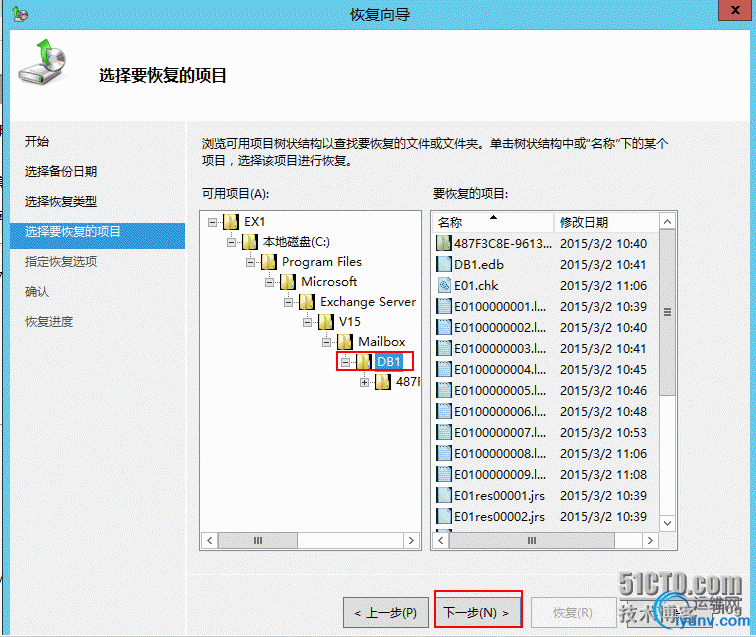
Task: Collapse the DB1 tree node
Action: 345,362
